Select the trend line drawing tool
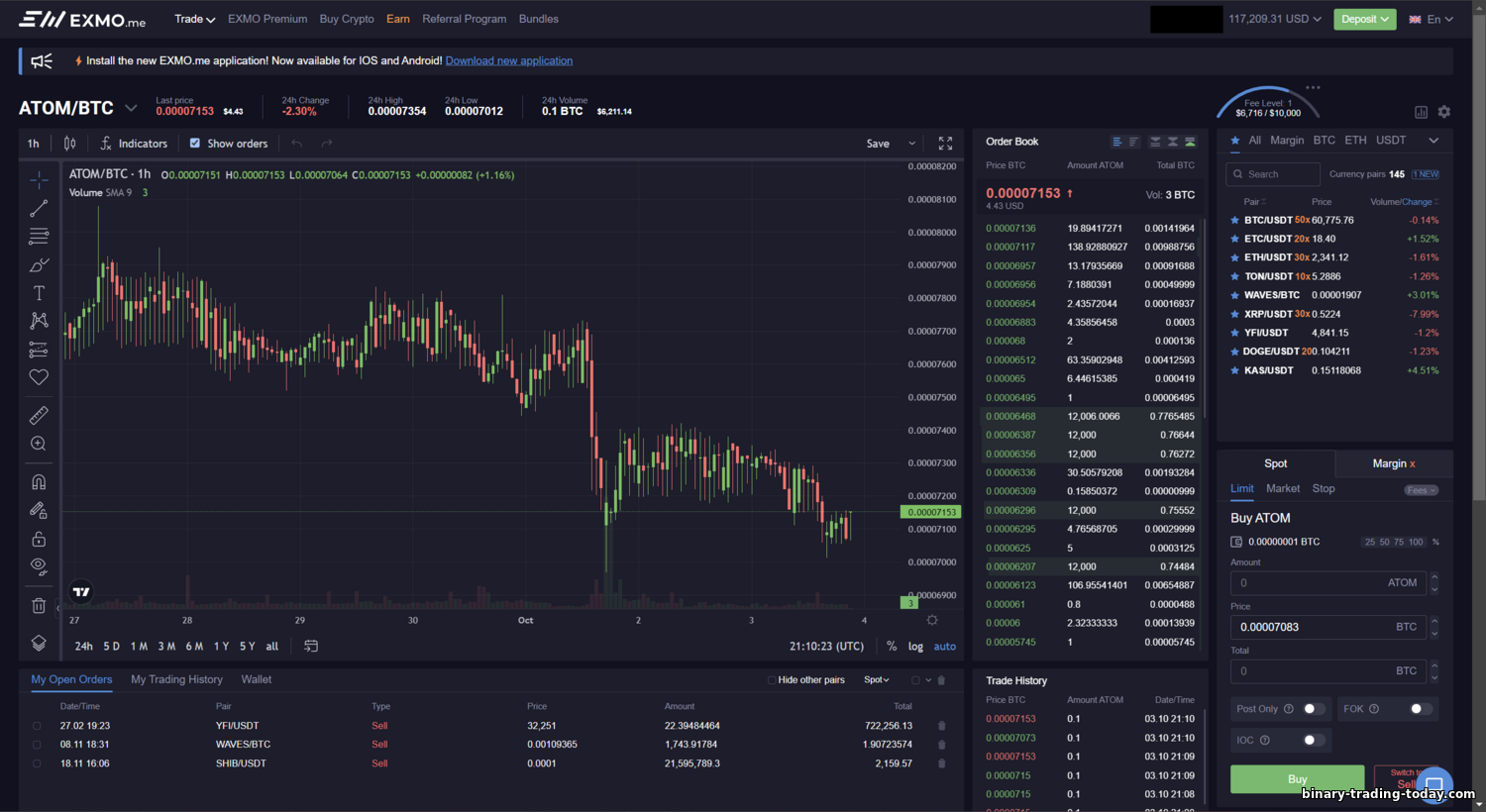This screenshot has width=1486, height=812. tap(39, 208)
